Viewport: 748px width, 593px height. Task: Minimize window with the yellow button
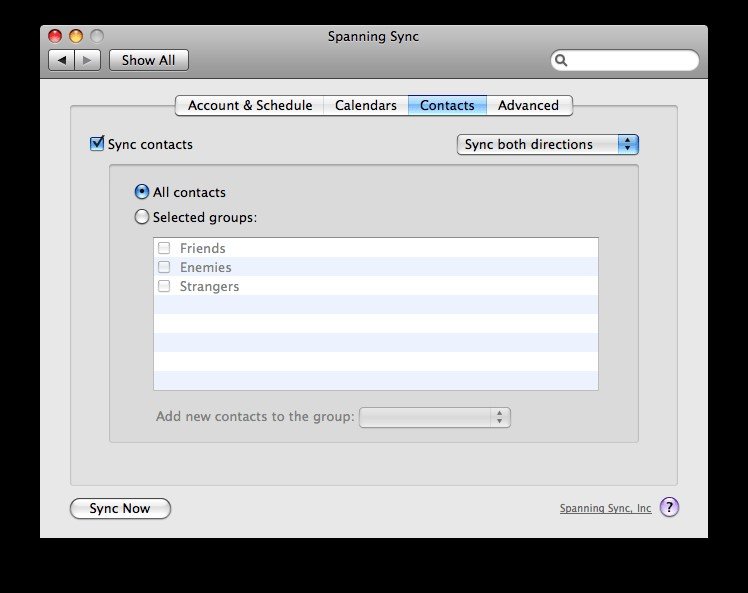tap(76, 36)
